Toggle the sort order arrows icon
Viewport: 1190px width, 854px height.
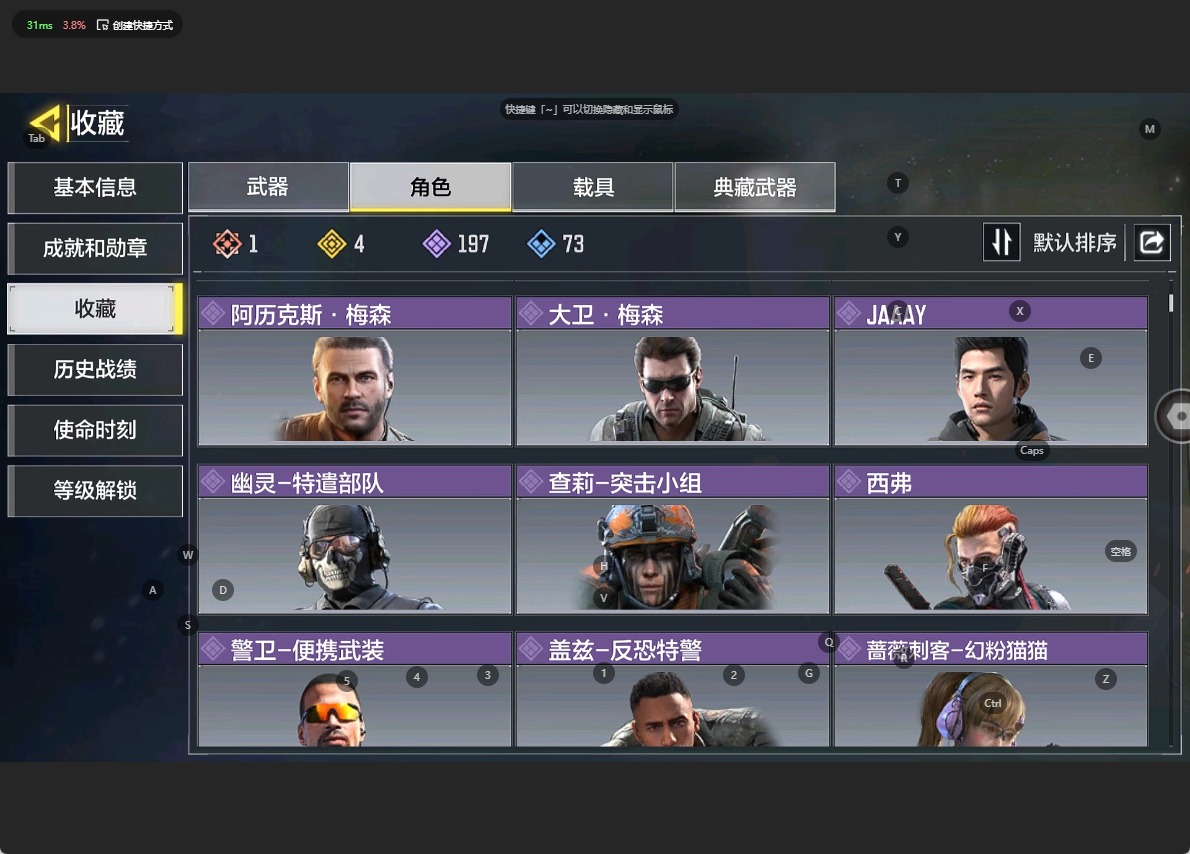[x=1002, y=243]
